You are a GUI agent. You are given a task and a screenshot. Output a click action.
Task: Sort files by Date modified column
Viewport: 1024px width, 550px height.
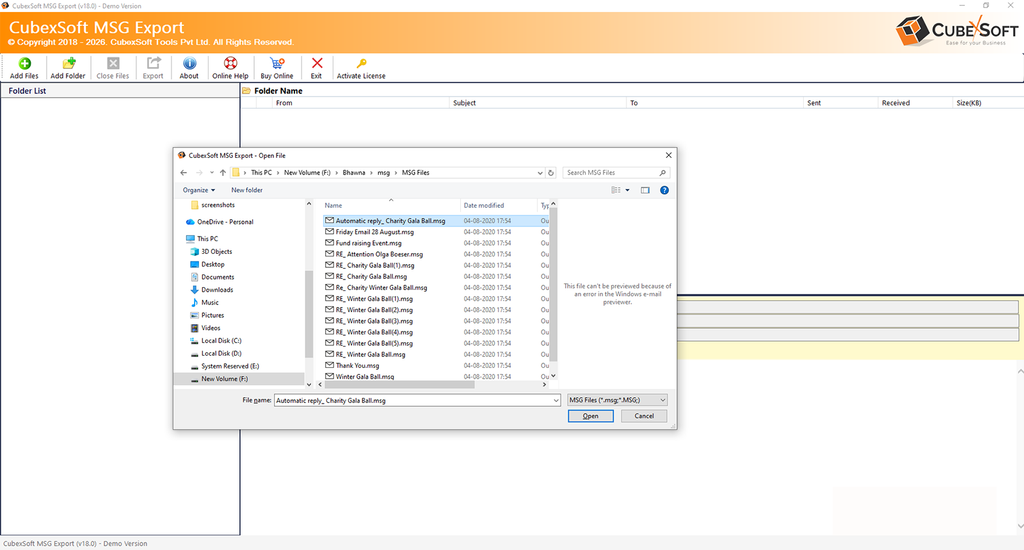[x=499, y=205]
